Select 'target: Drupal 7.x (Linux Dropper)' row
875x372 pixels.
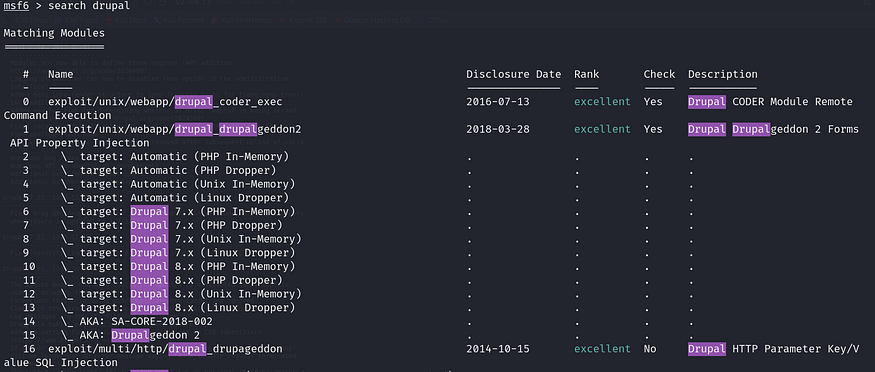coord(178,252)
